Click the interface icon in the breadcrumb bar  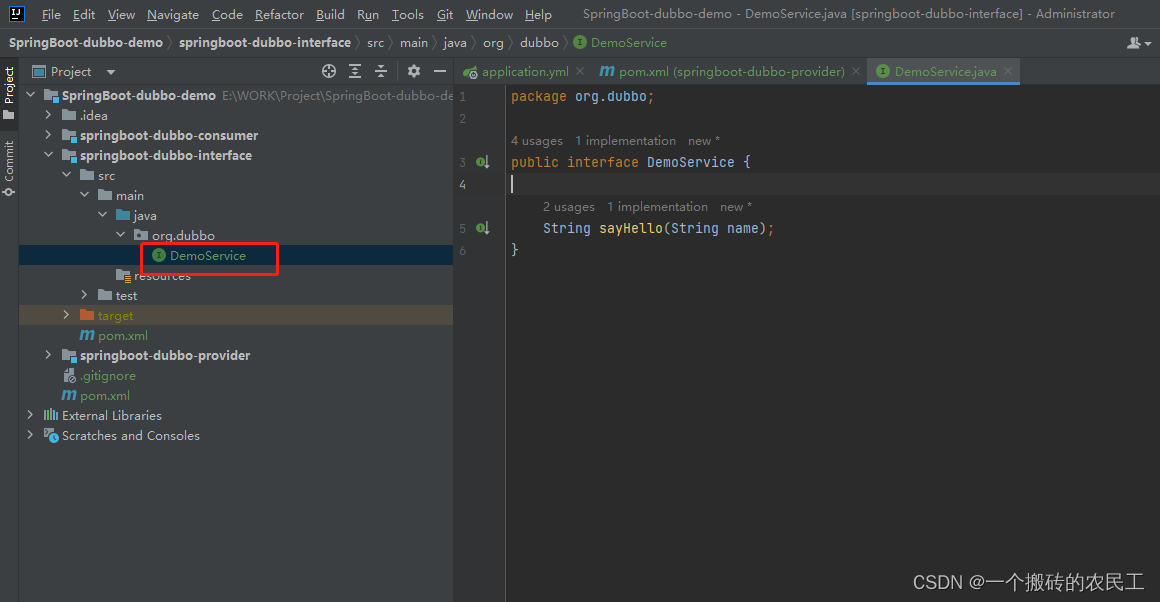coord(580,42)
